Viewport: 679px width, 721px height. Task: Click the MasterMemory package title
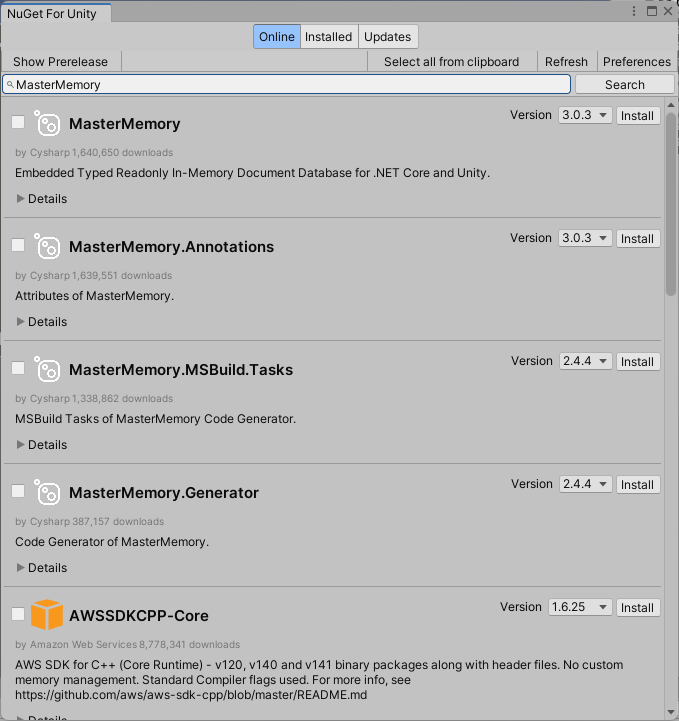click(125, 124)
